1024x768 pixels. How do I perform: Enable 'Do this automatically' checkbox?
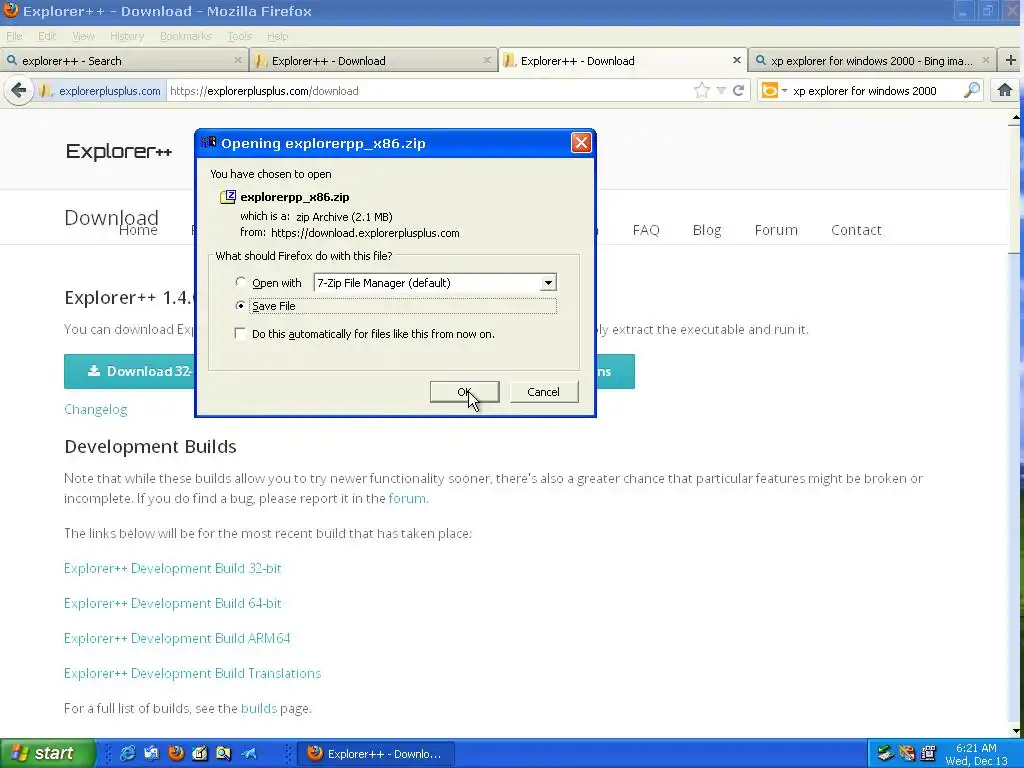click(240, 334)
